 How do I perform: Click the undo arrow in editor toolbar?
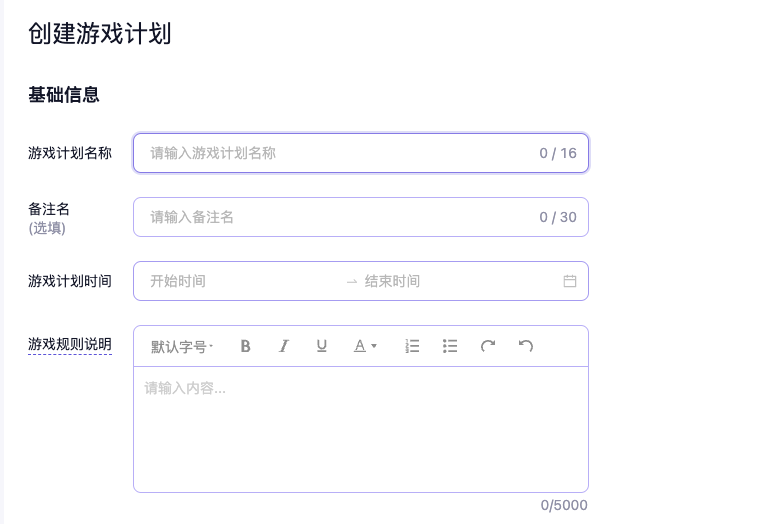click(526, 346)
